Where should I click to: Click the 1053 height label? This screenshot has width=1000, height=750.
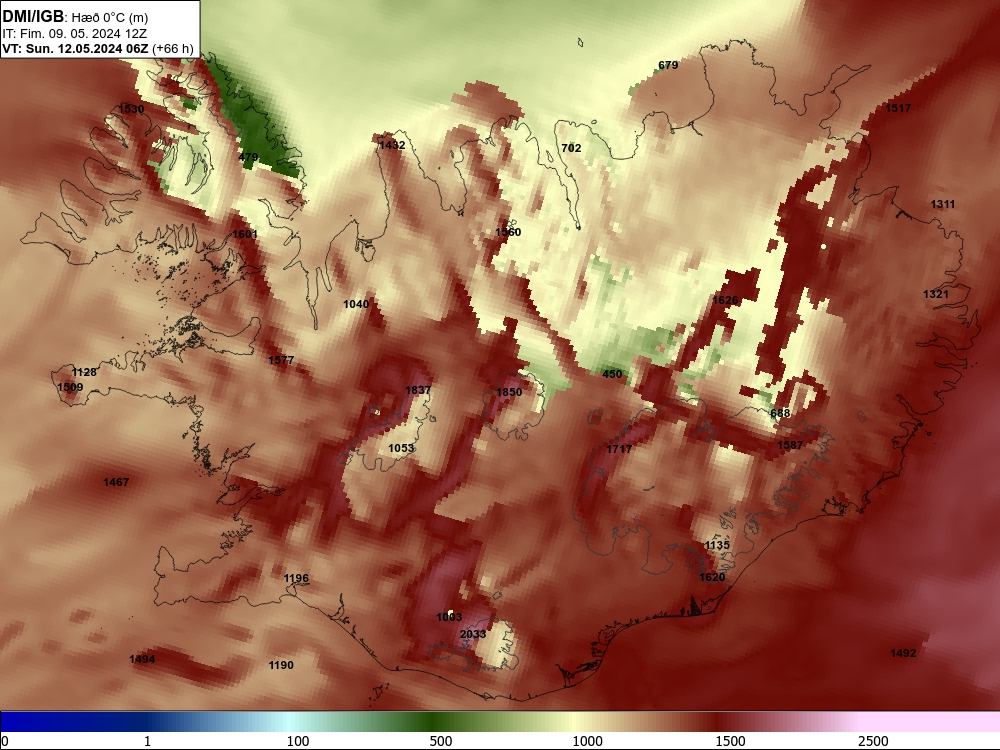coord(401,448)
